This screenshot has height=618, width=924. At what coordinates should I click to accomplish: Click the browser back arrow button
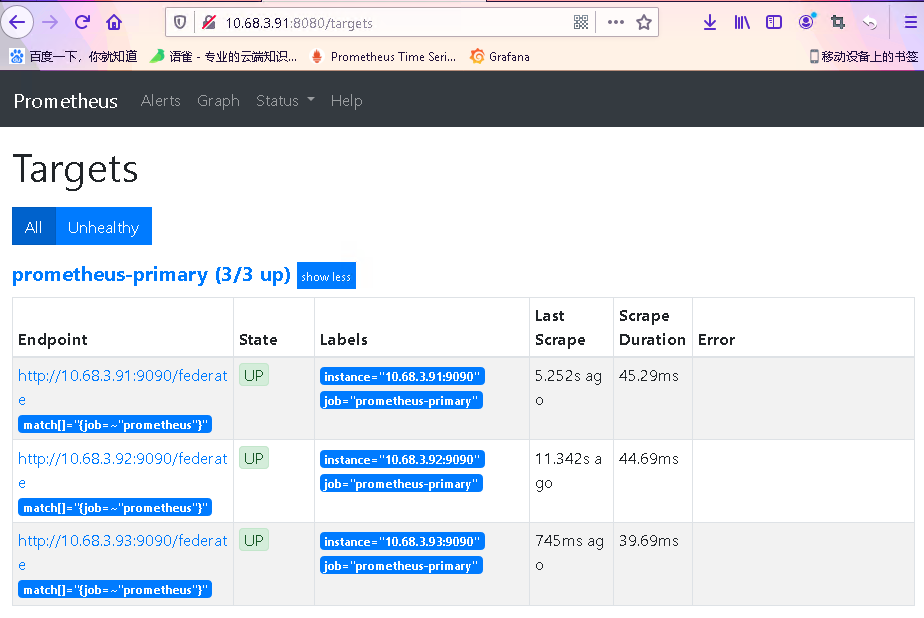[x=17, y=23]
